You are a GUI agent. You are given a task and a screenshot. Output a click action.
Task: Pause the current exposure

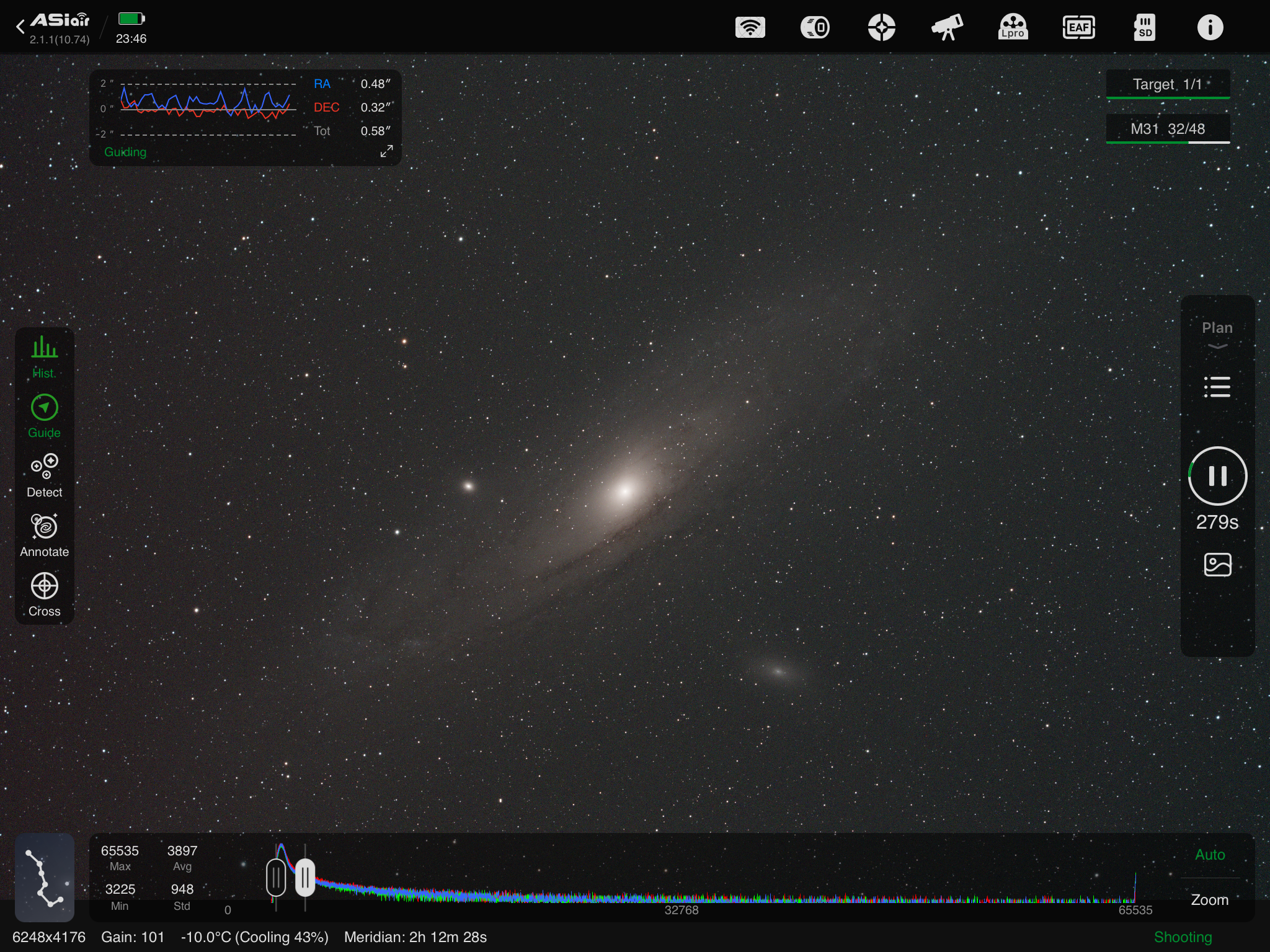[x=1217, y=476]
